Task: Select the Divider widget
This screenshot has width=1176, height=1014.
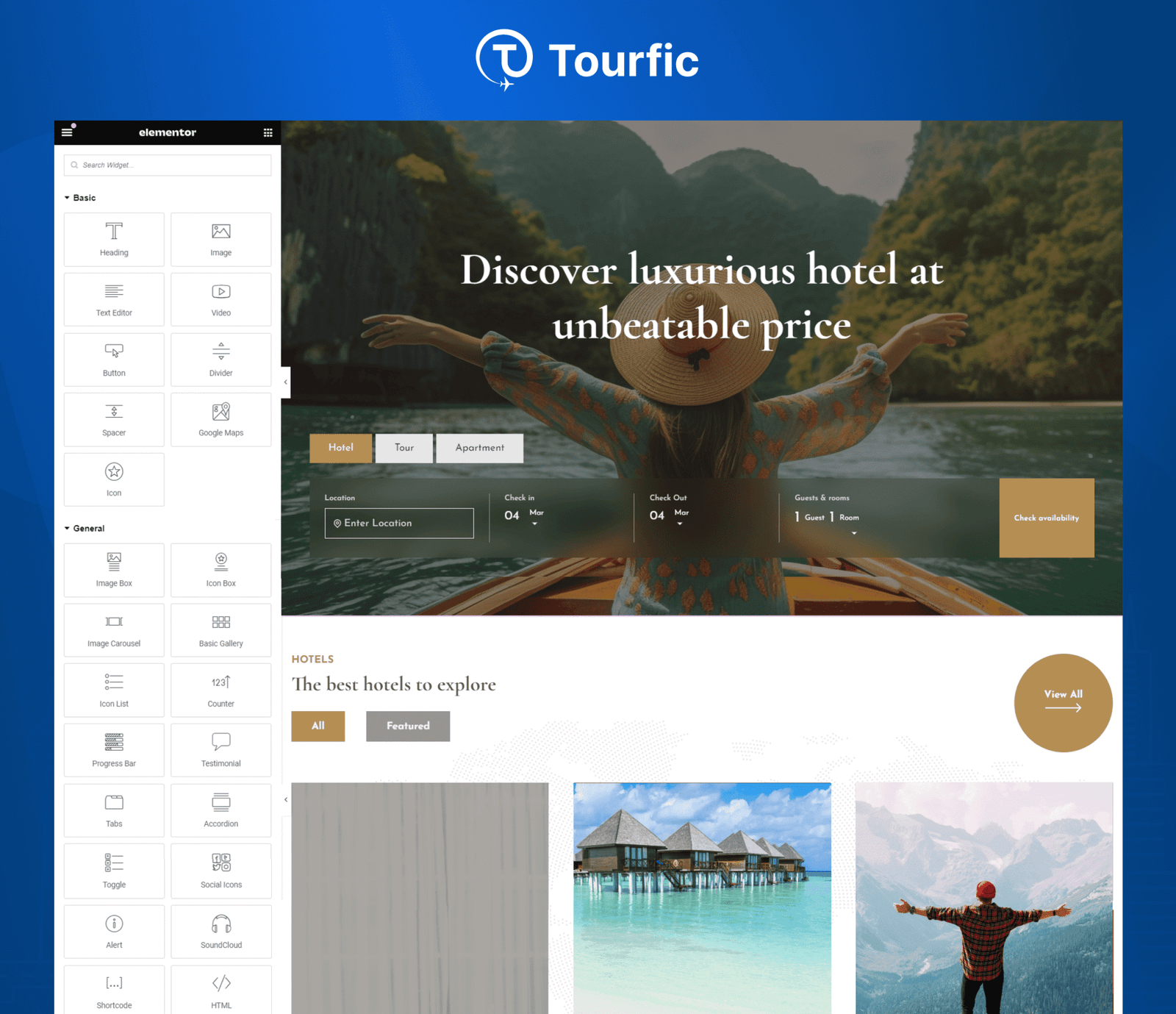Action: point(221,360)
